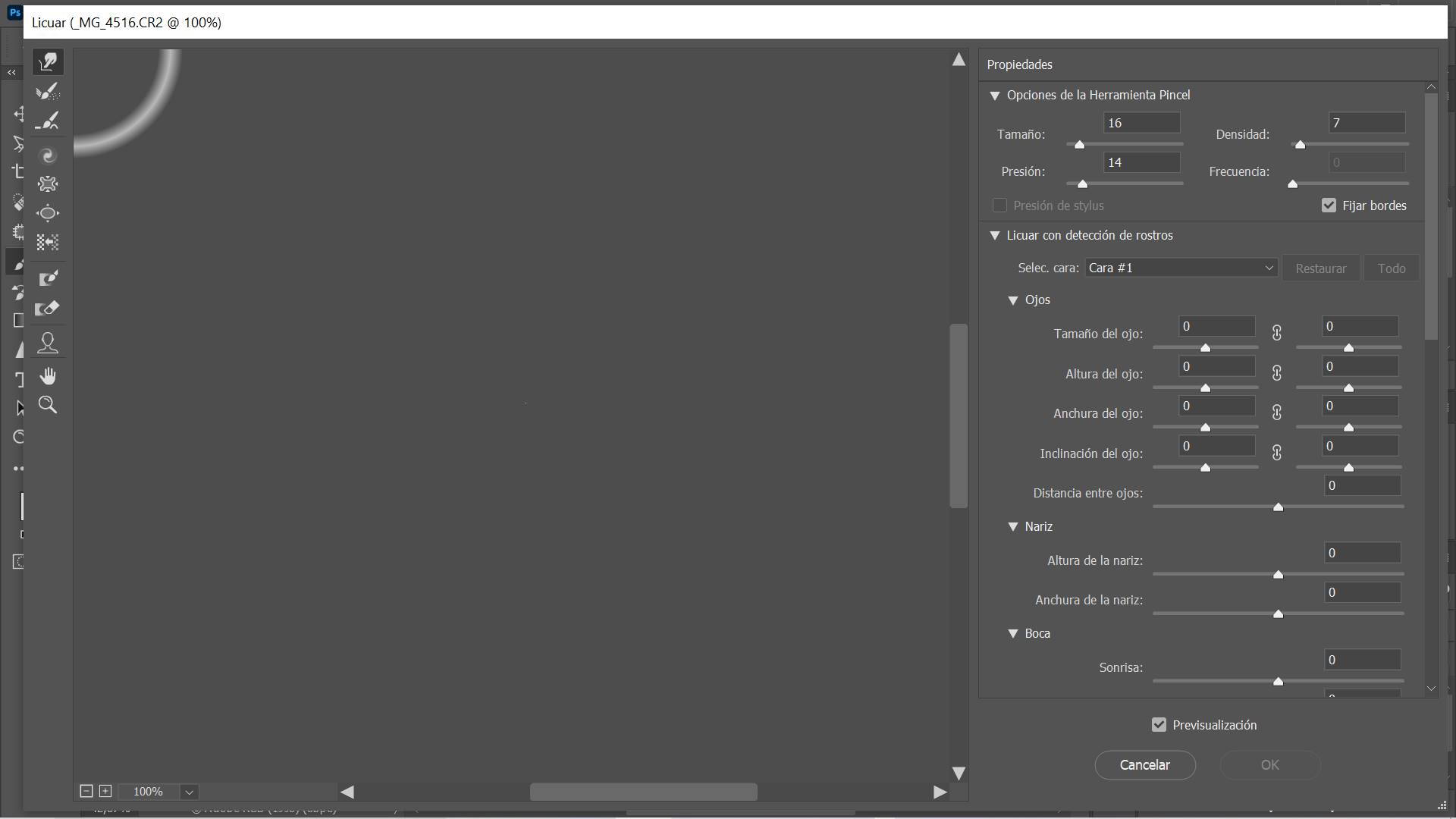Click the Tamaño input field
This screenshot has height=819, width=1456.
coord(1141,123)
